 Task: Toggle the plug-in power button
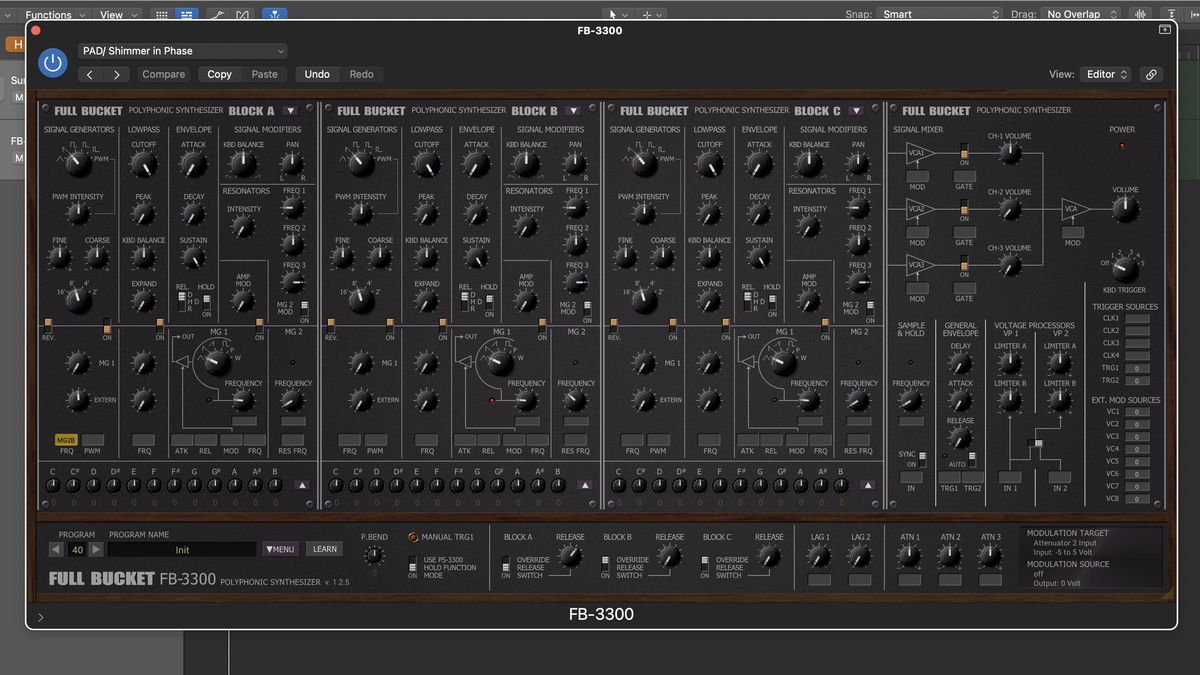click(x=53, y=63)
